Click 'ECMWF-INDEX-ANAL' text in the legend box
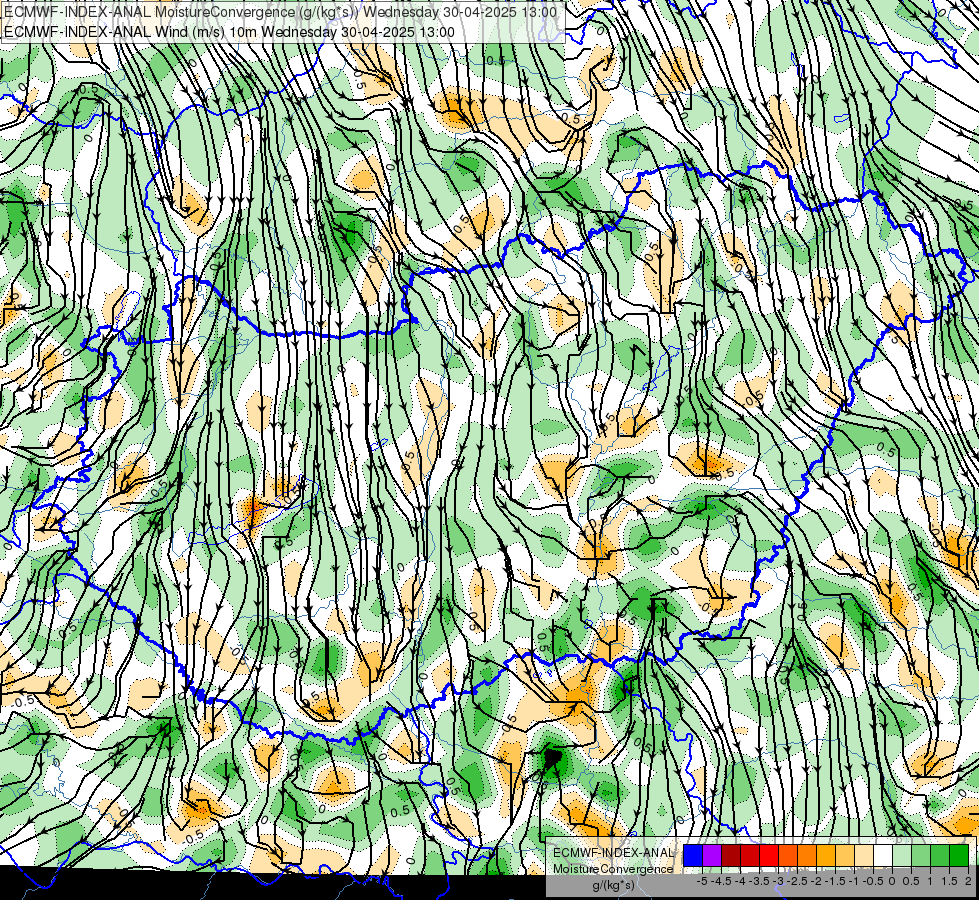979x900 pixels. pyautogui.click(x=614, y=853)
